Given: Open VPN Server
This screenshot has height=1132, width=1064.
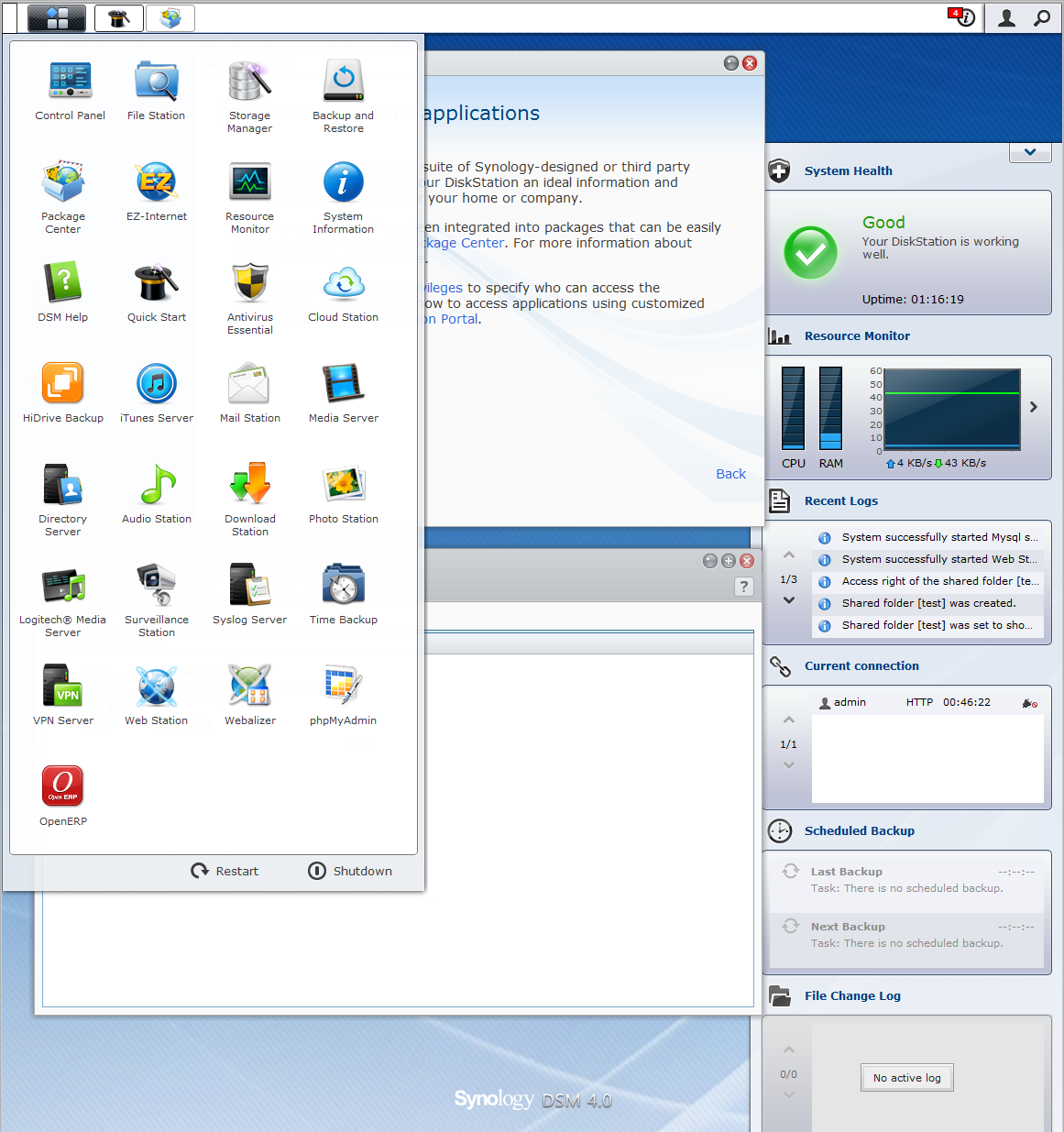Looking at the screenshot, I should 63,695.
